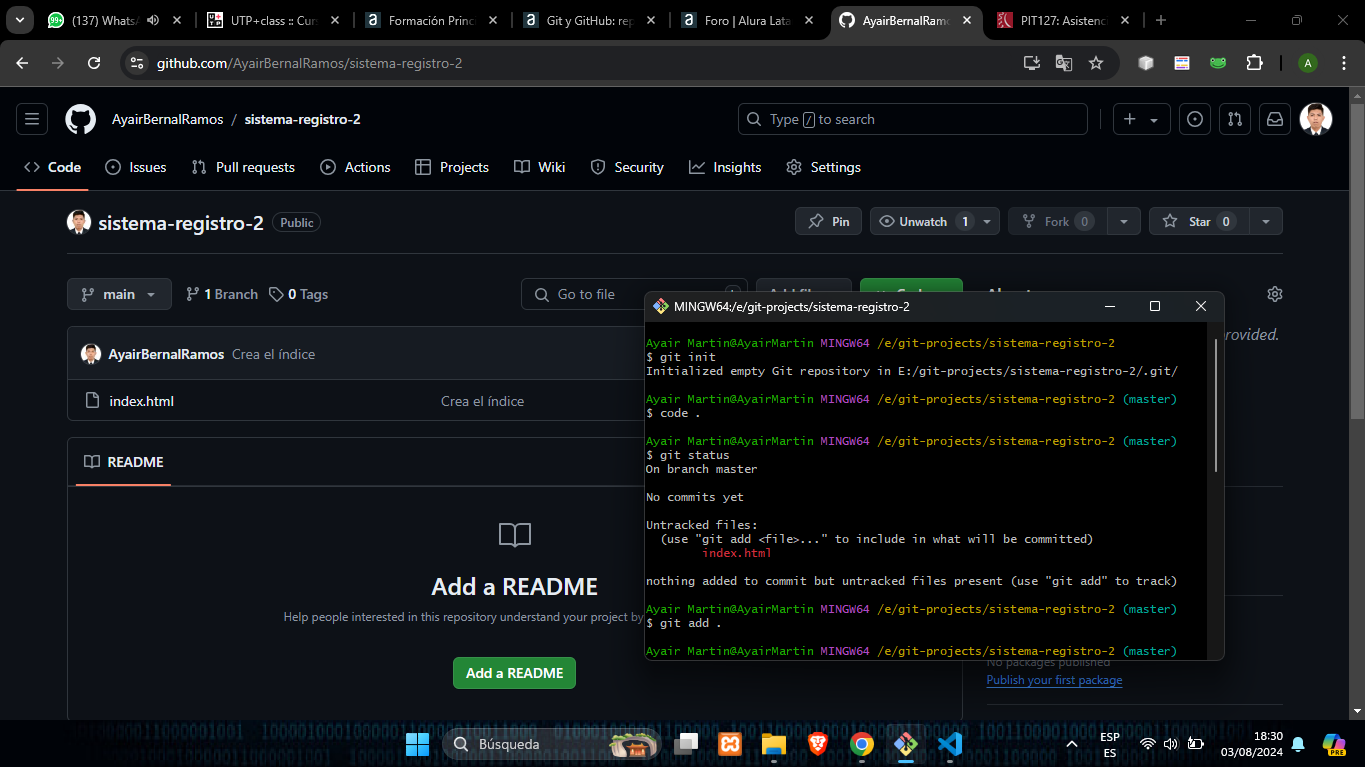This screenshot has width=1365, height=767.
Task: Open the clock and date in taskbar
Action: click(1251, 744)
